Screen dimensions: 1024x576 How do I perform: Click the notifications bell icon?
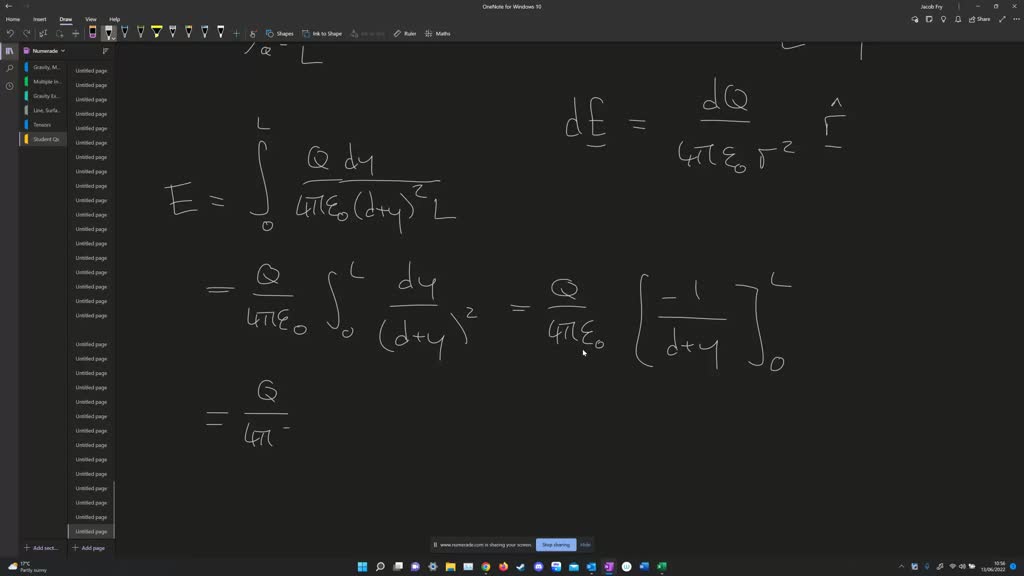point(957,19)
